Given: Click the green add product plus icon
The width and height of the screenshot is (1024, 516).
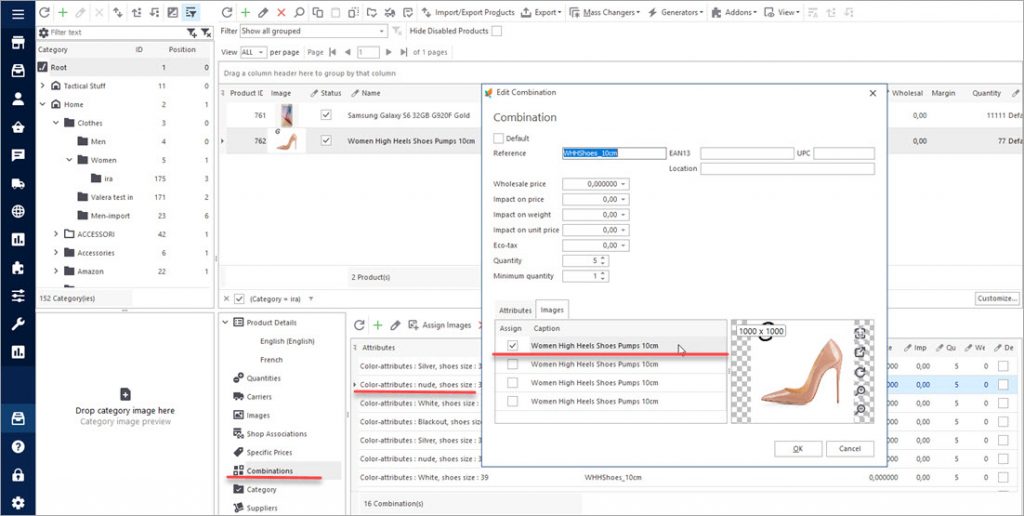Looking at the screenshot, I should [245, 12].
